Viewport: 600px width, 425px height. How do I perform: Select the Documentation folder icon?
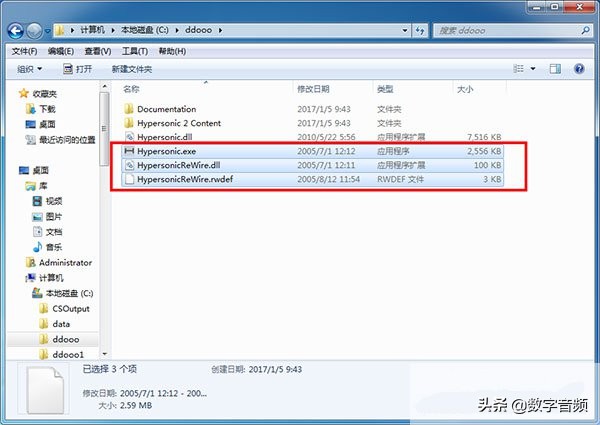point(129,109)
